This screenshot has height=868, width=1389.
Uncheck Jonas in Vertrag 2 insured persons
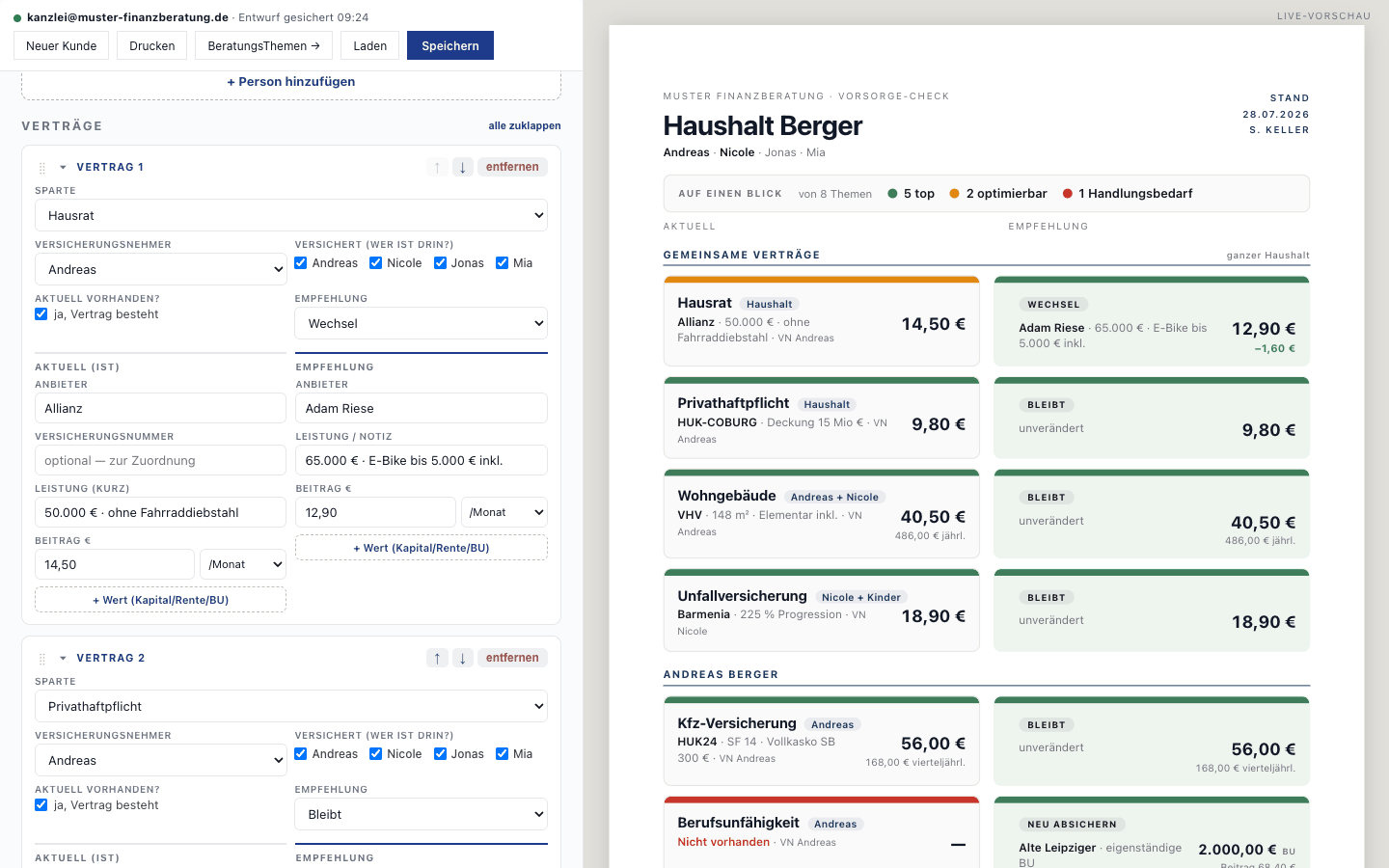pyautogui.click(x=441, y=754)
